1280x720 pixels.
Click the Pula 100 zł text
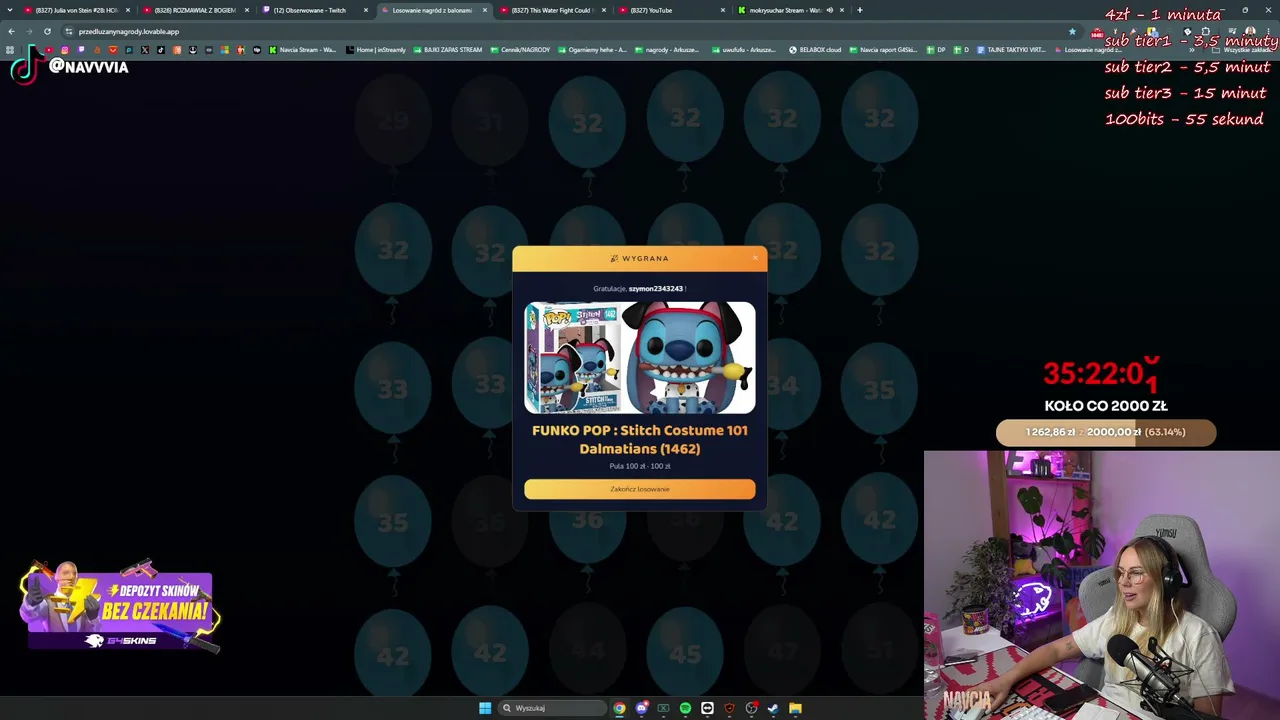[640, 466]
